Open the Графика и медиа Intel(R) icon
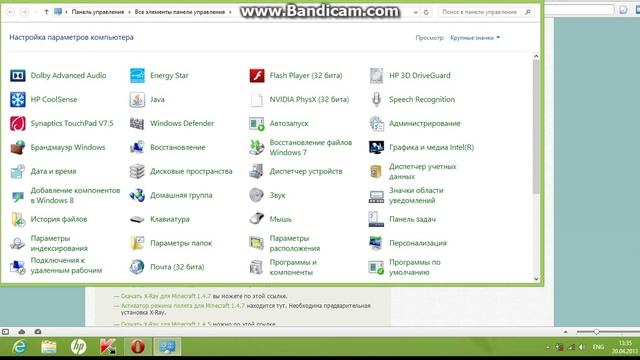This screenshot has width=640, height=360. (x=376, y=147)
